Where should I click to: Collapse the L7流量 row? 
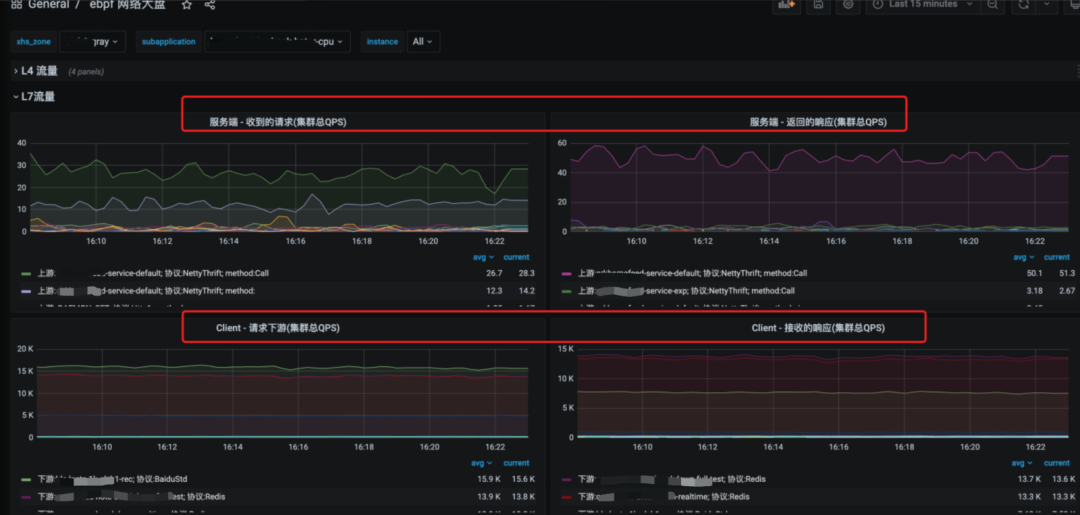[x=34, y=96]
